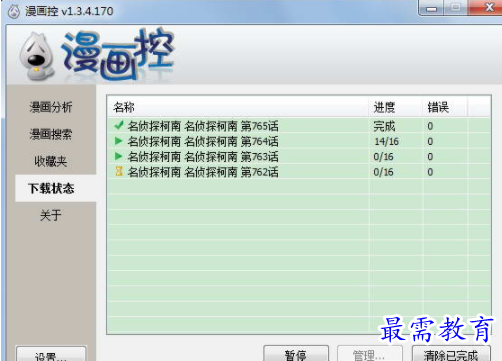Image resolution: width=502 pixels, height=361 pixels.
Task: Click the error count 0 of 第762话
Action: 430,172
